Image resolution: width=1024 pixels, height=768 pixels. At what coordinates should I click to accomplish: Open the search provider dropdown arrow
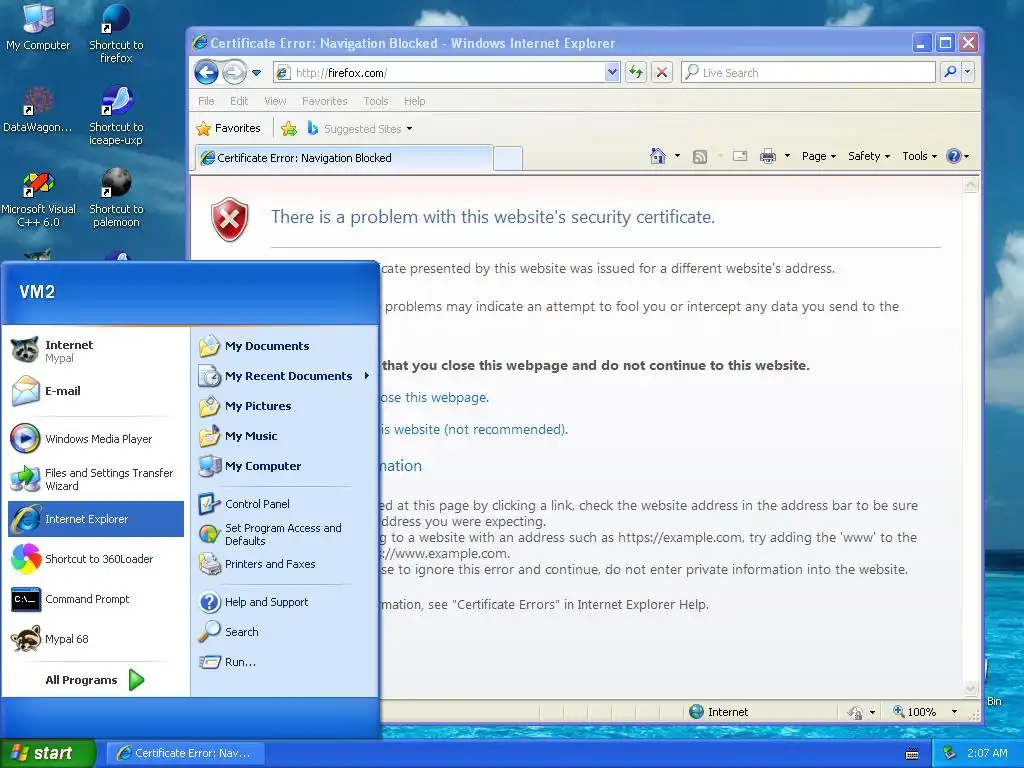(x=968, y=72)
